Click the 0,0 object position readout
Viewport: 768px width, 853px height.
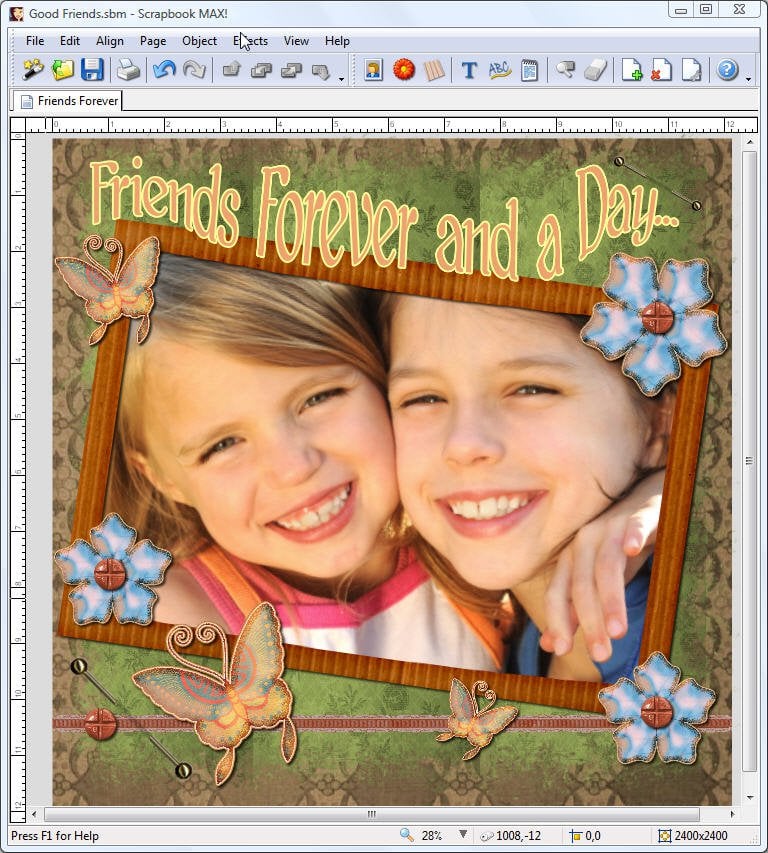[x=593, y=836]
